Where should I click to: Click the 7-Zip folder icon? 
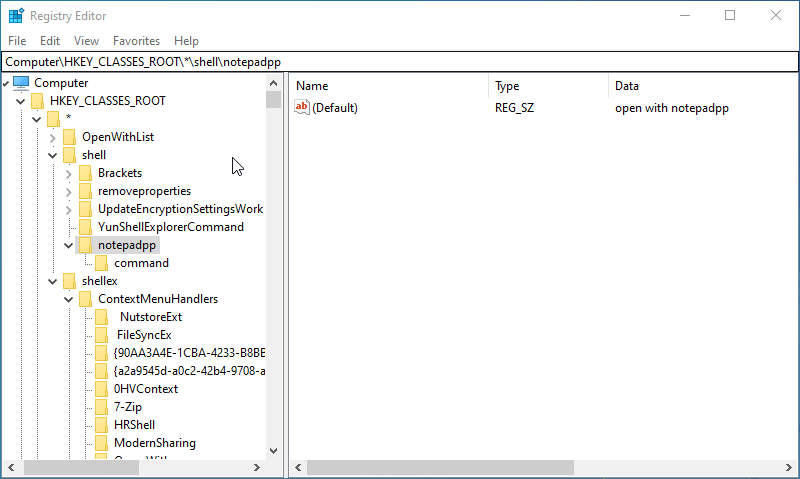coord(102,407)
